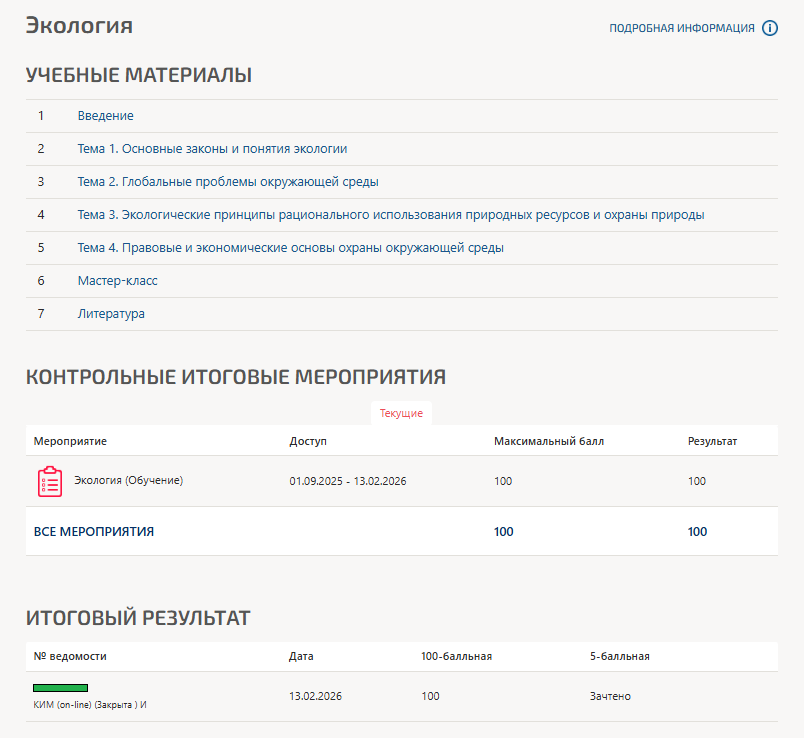Open the Литература material
This screenshot has height=738, width=804.
(x=111, y=314)
